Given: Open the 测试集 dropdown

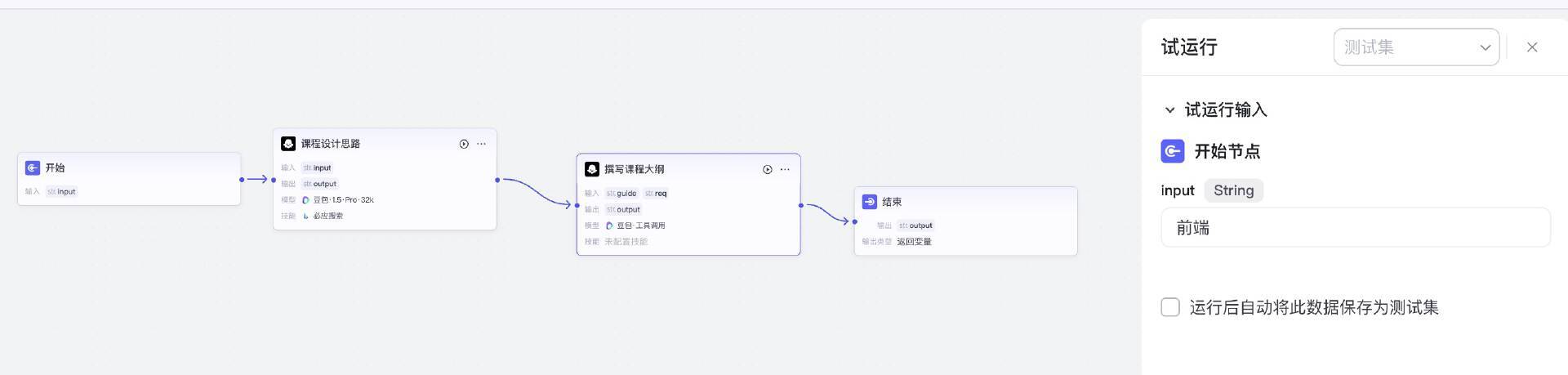Looking at the screenshot, I should (1416, 47).
